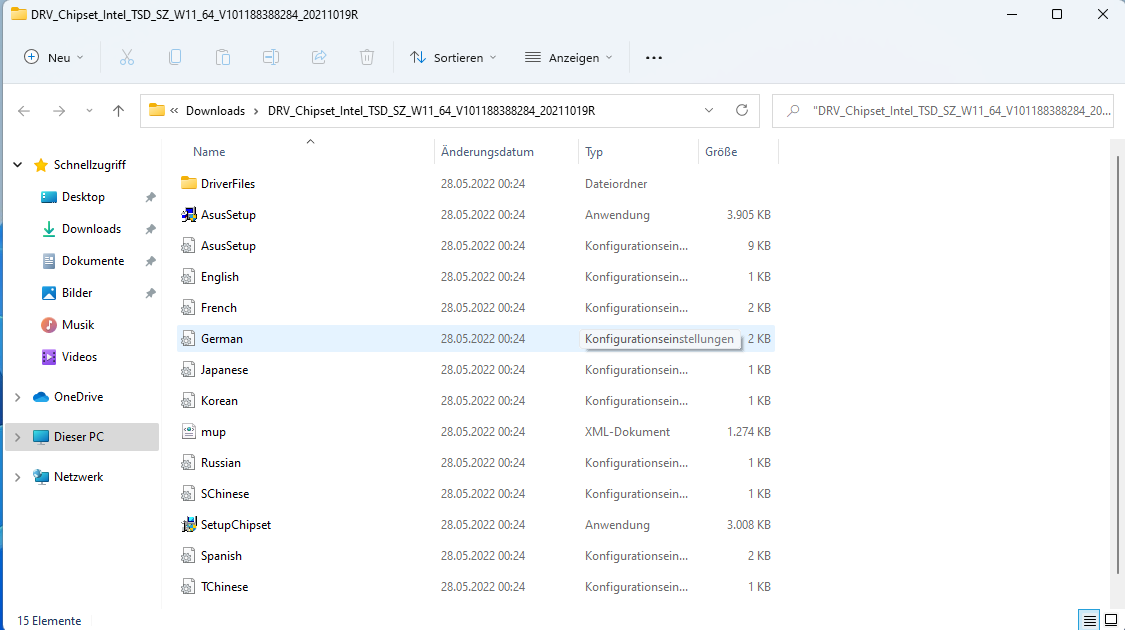The height and width of the screenshot is (630, 1125).
Task: Click the Copy icon in toolbar
Action: [x=175, y=57]
